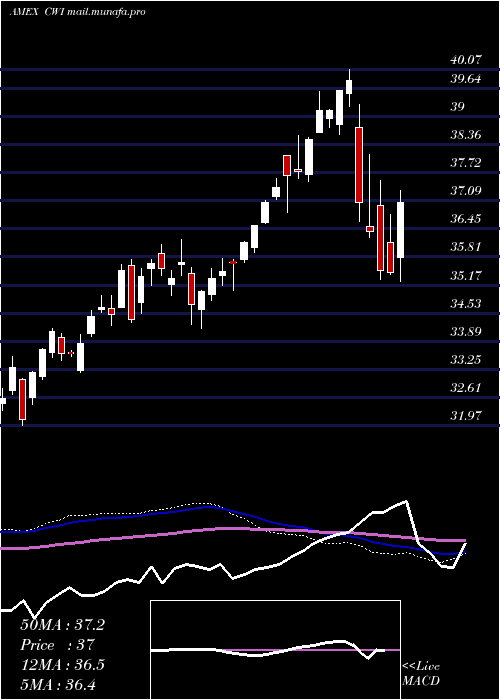Click the 38.36 price axis label
Screen dimensions: 500x700
pos(465,135)
